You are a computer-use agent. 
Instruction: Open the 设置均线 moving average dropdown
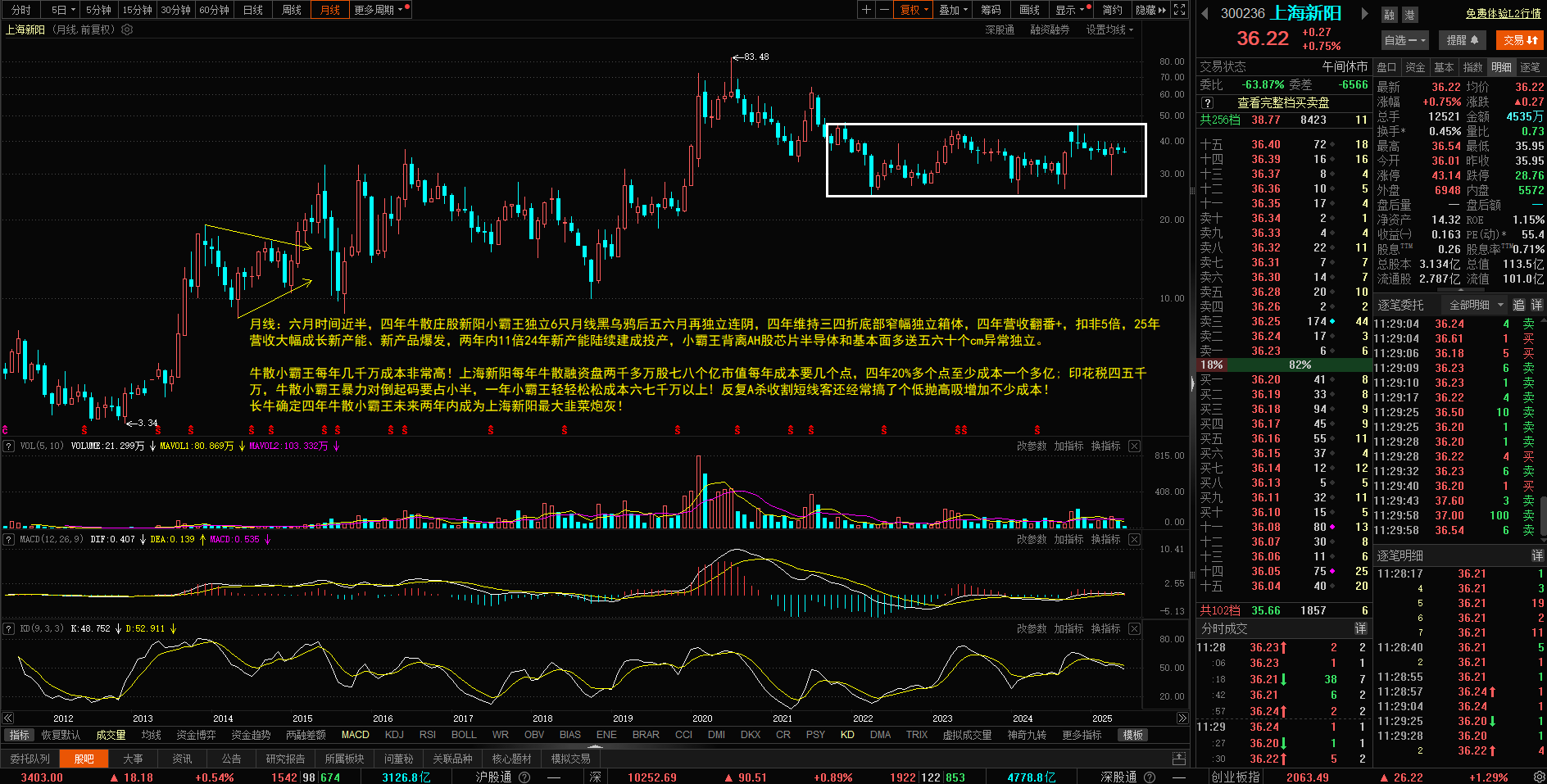point(1110,29)
